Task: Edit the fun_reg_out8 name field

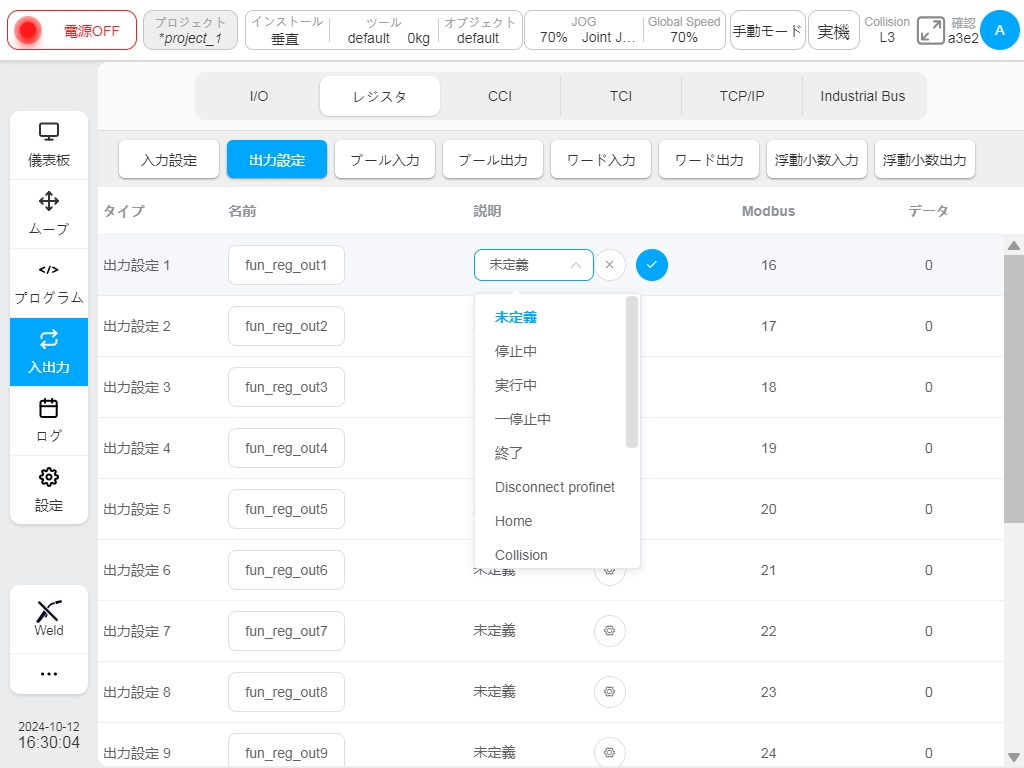Action: 286,692
